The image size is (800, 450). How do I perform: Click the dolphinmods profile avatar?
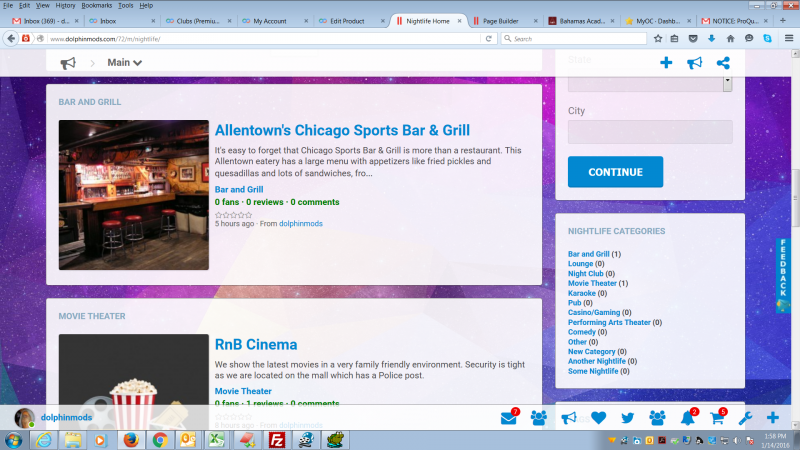pos(24,418)
